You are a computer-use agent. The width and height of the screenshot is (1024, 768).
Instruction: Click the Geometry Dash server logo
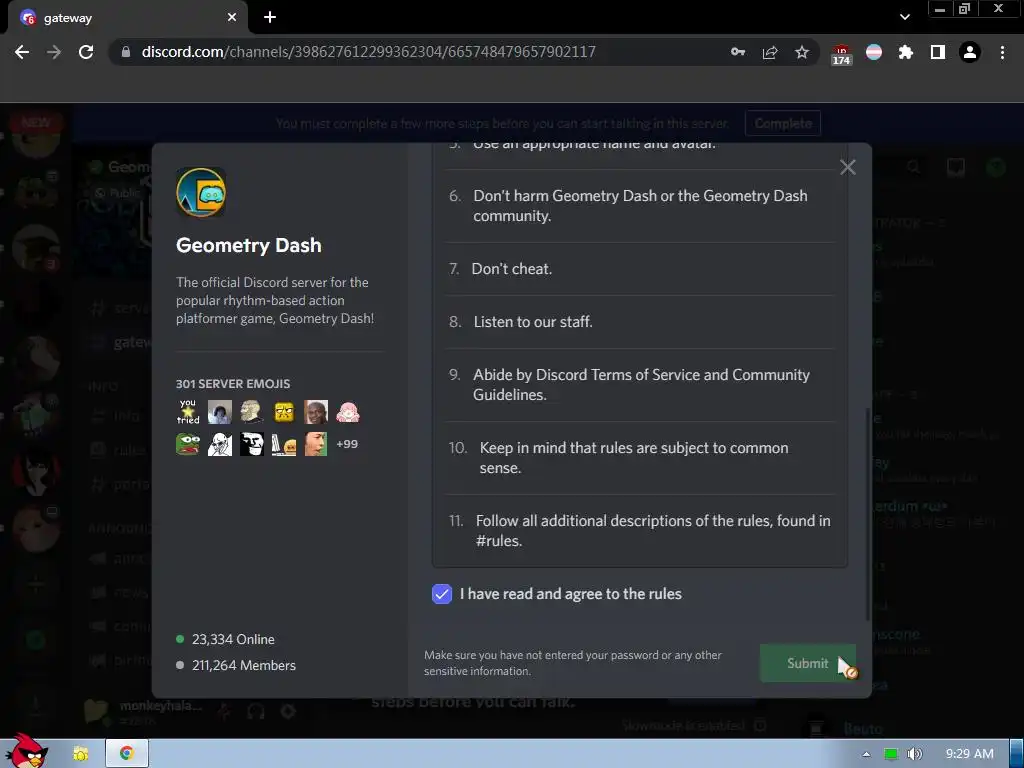(x=201, y=193)
